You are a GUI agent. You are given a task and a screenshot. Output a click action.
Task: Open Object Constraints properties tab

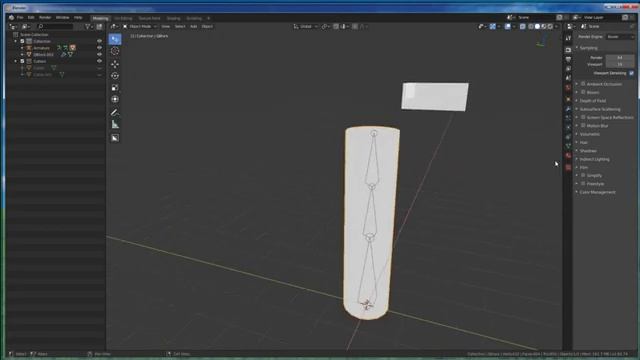(x=568, y=137)
